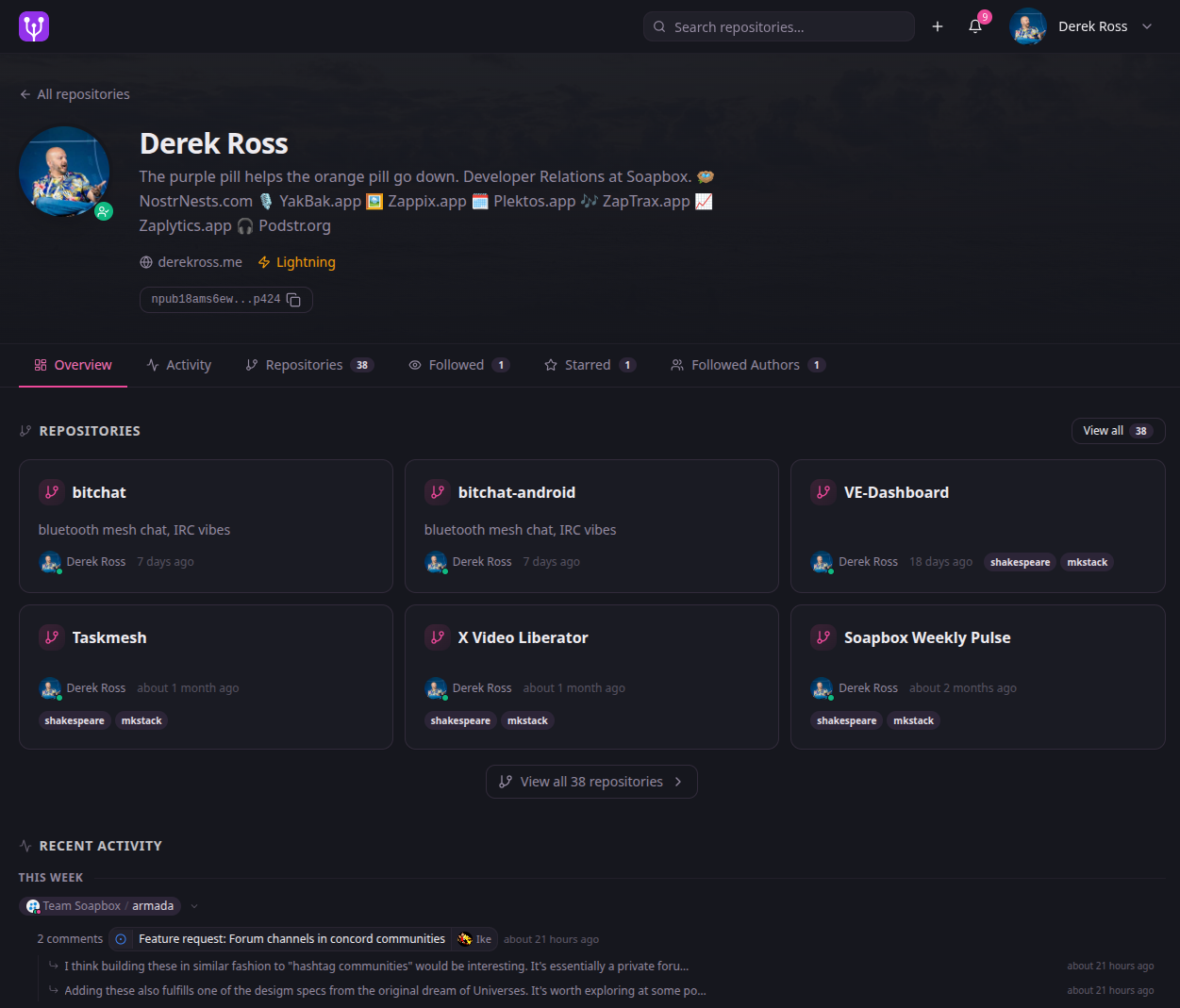Open the comment starting 'I think building these'
This screenshot has width=1180, height=1008.
click(x=376, y=966)
